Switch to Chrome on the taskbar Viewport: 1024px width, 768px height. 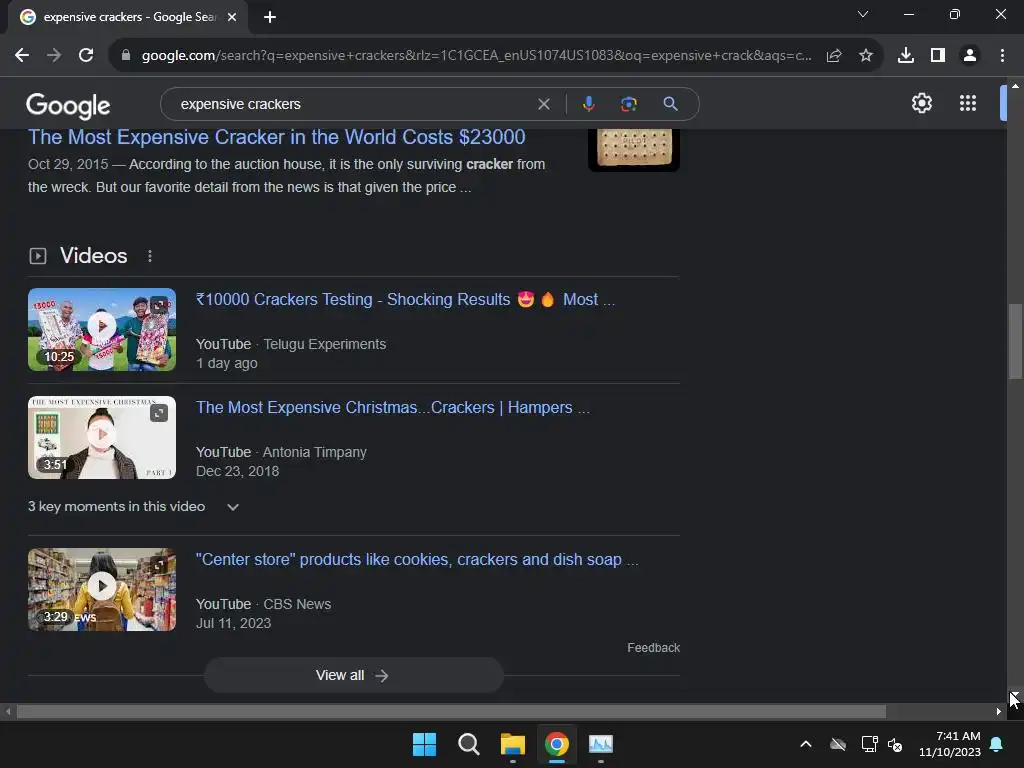point(557,744)
